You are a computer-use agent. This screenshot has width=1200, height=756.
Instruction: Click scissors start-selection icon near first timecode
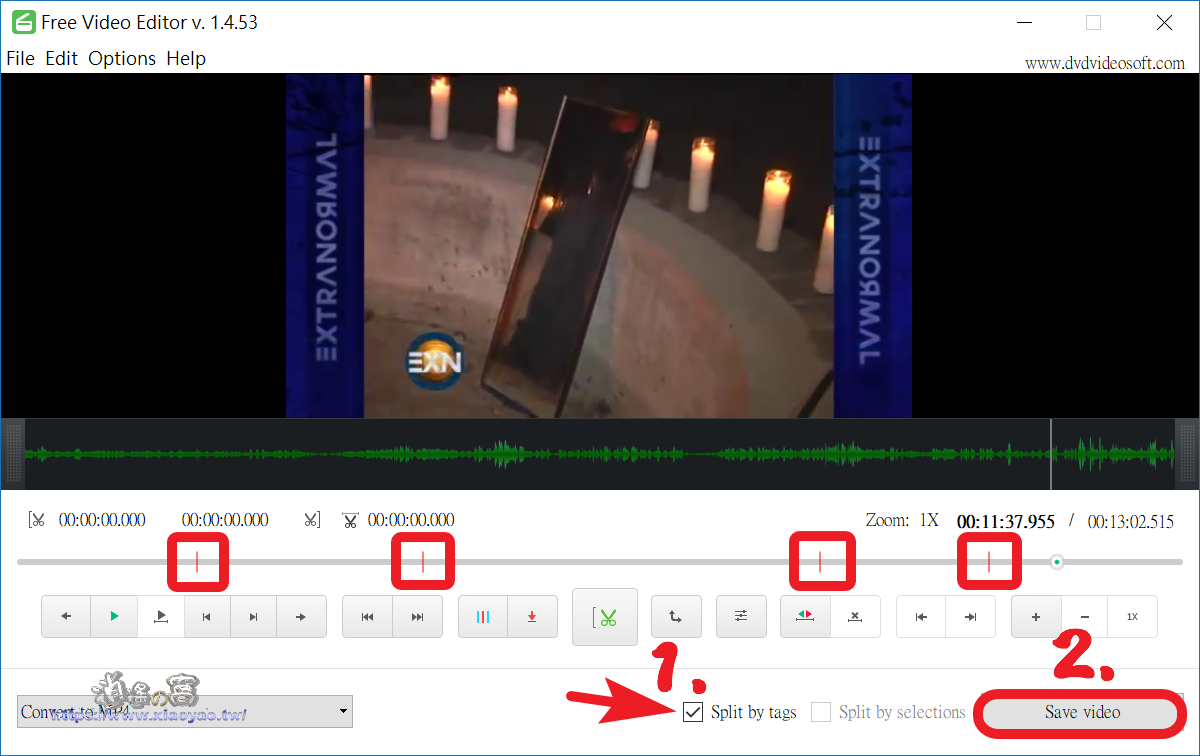[38, 520]
